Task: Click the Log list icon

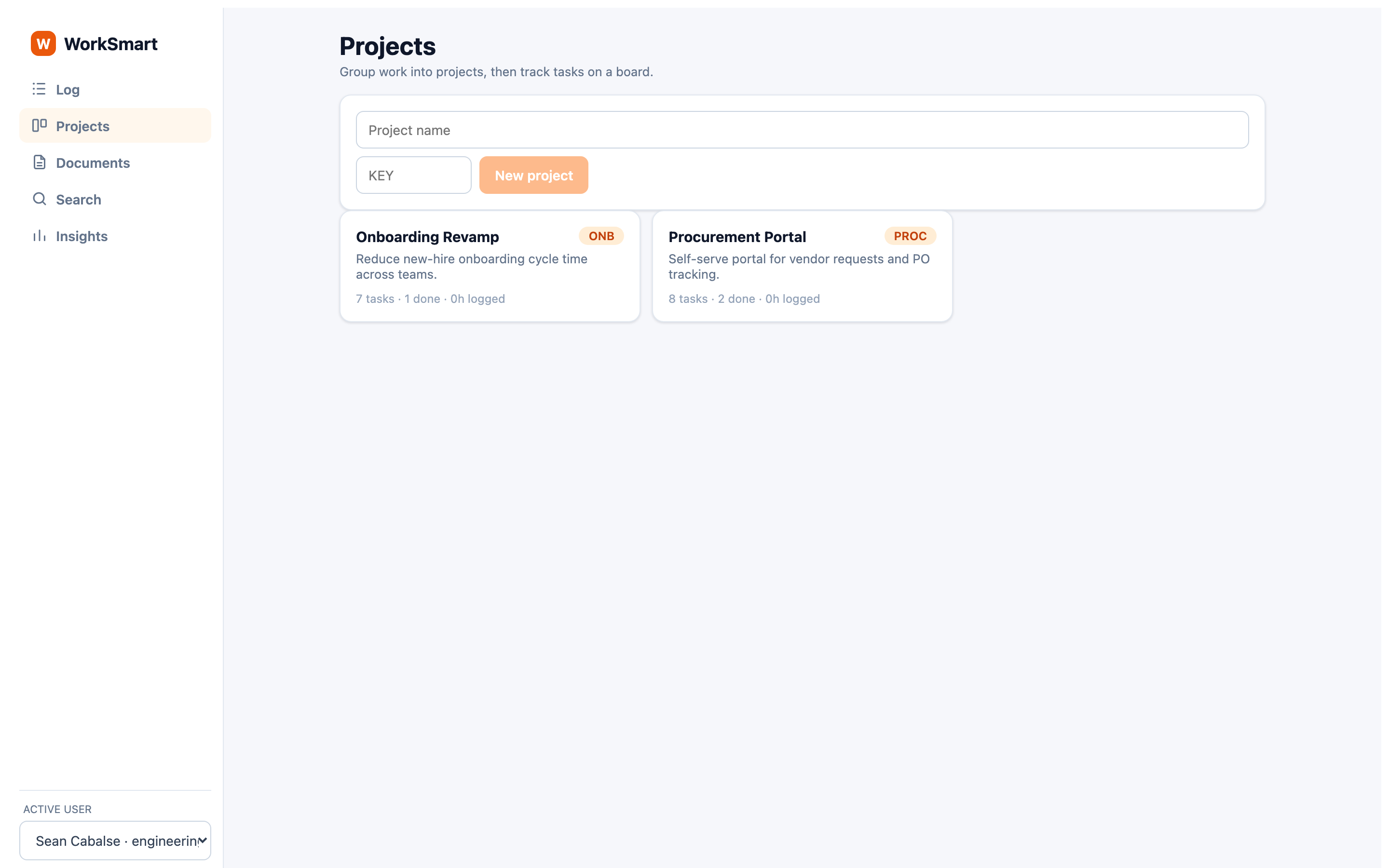Action: pyautogui.click(x=39, y=89)
